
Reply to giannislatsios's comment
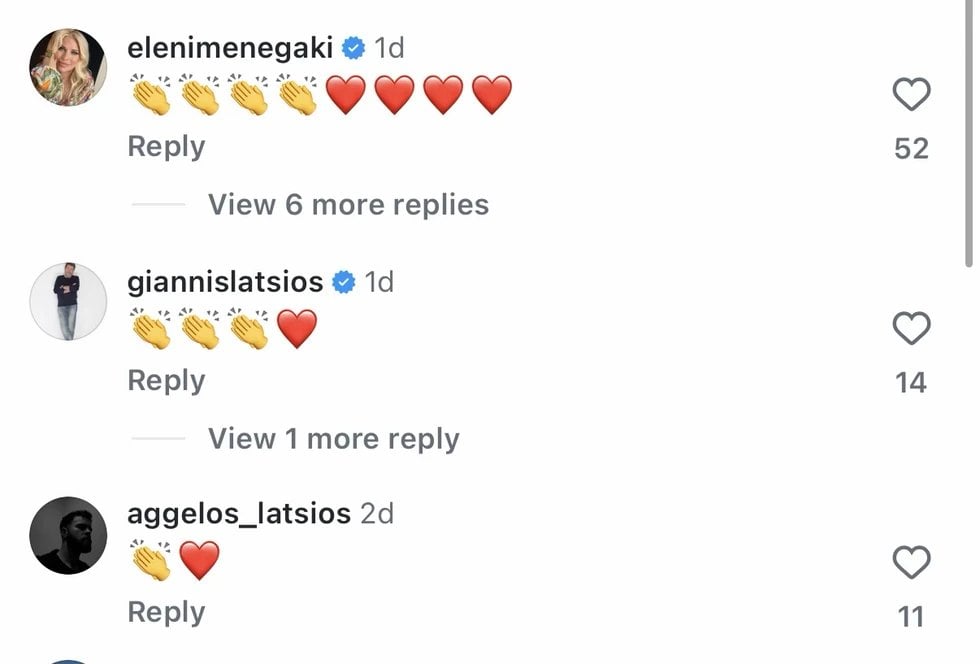click(x=166, y=381)
